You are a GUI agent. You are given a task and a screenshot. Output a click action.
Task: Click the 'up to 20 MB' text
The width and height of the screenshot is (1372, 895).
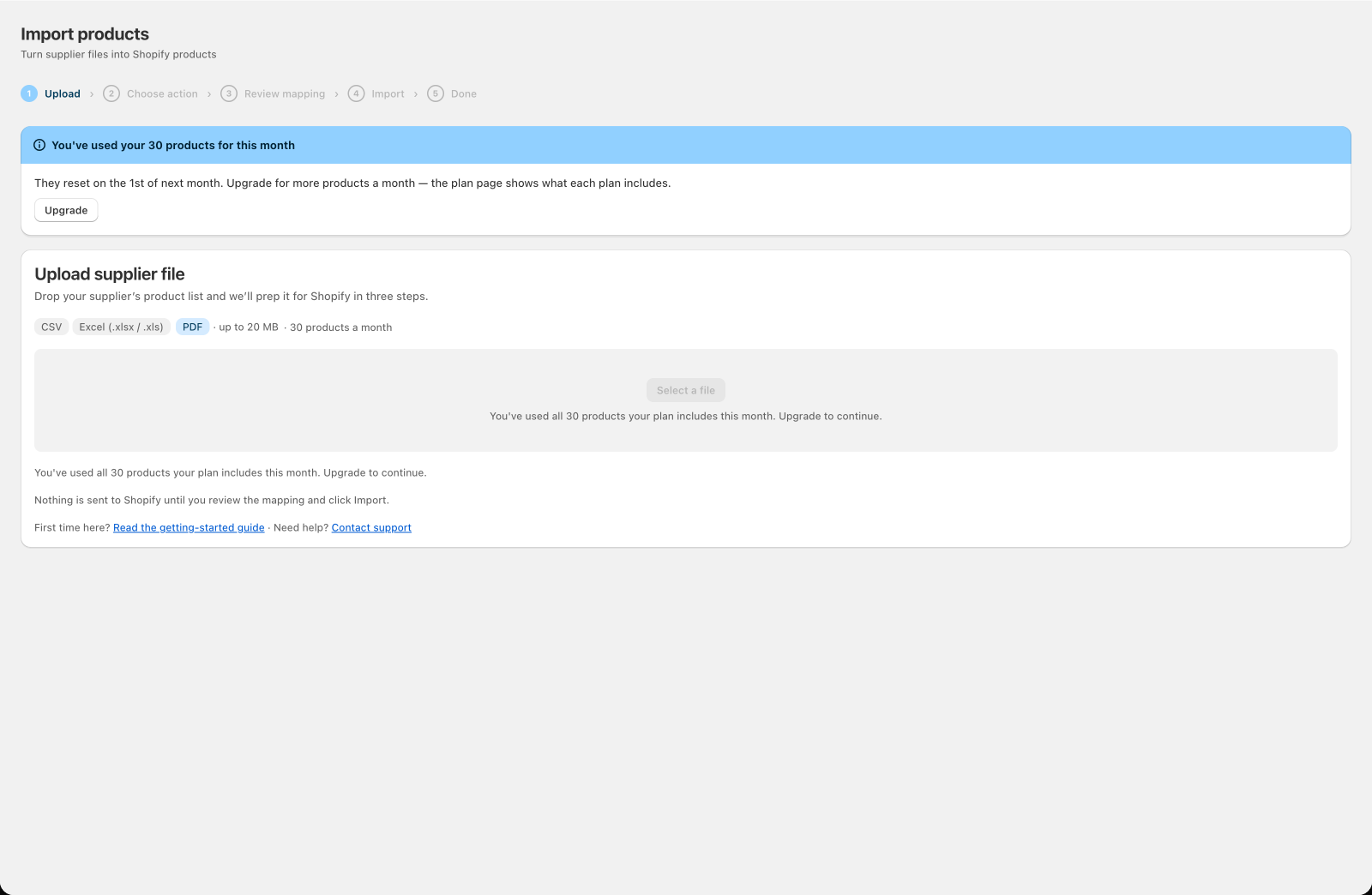249,327
